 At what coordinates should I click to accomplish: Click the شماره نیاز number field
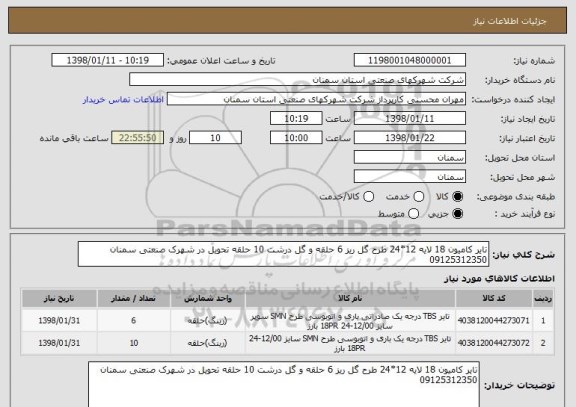click(410, 60)
